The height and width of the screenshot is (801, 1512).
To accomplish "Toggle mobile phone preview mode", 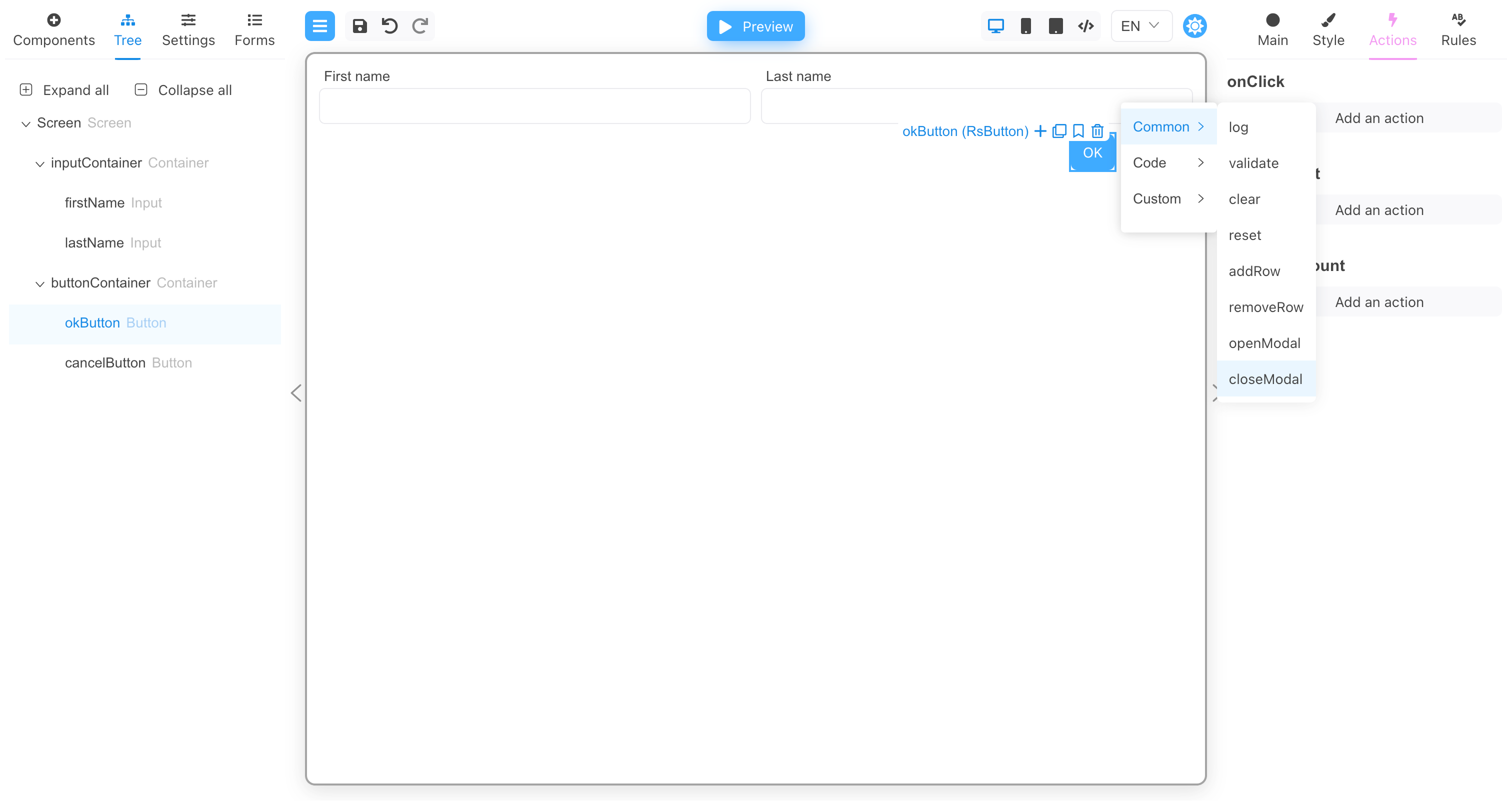I will [x=1025, y=26].
